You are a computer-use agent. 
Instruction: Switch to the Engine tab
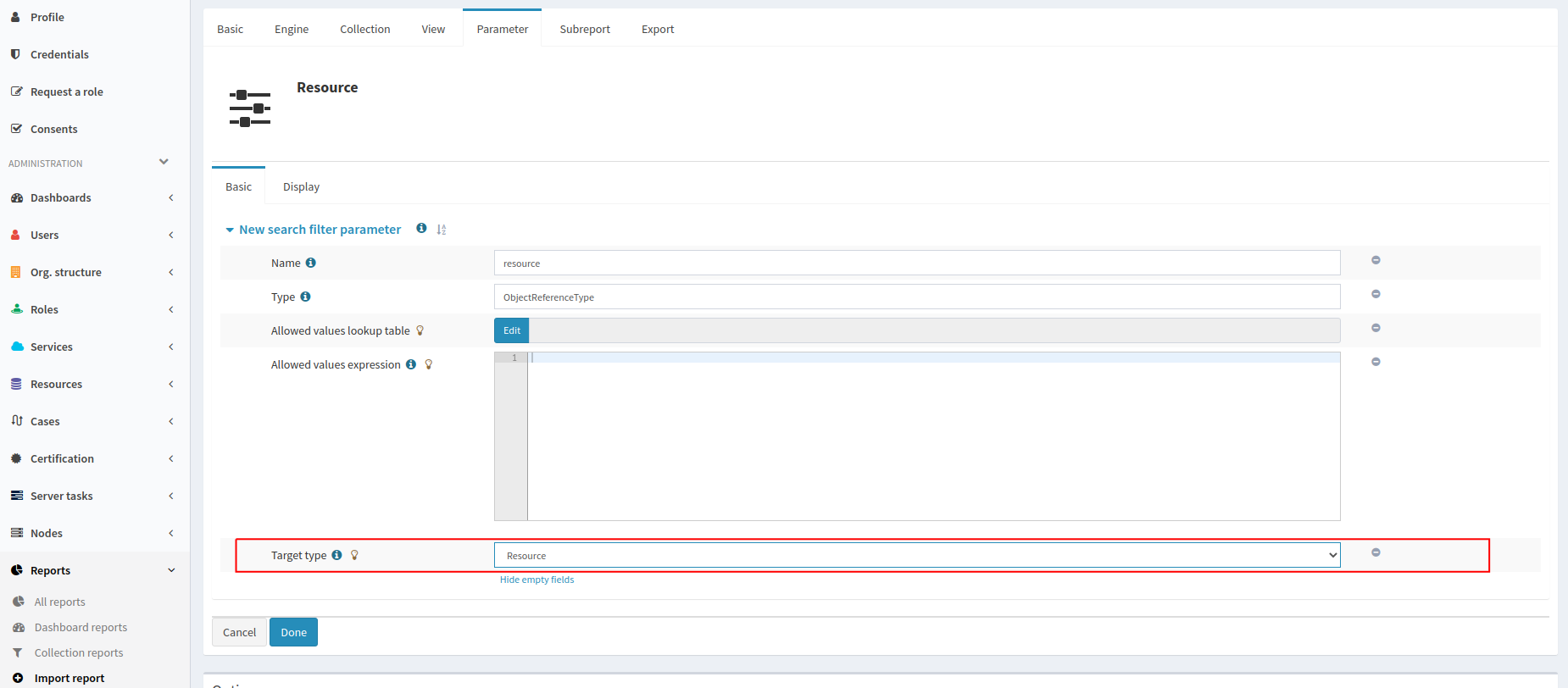(292, 29)
